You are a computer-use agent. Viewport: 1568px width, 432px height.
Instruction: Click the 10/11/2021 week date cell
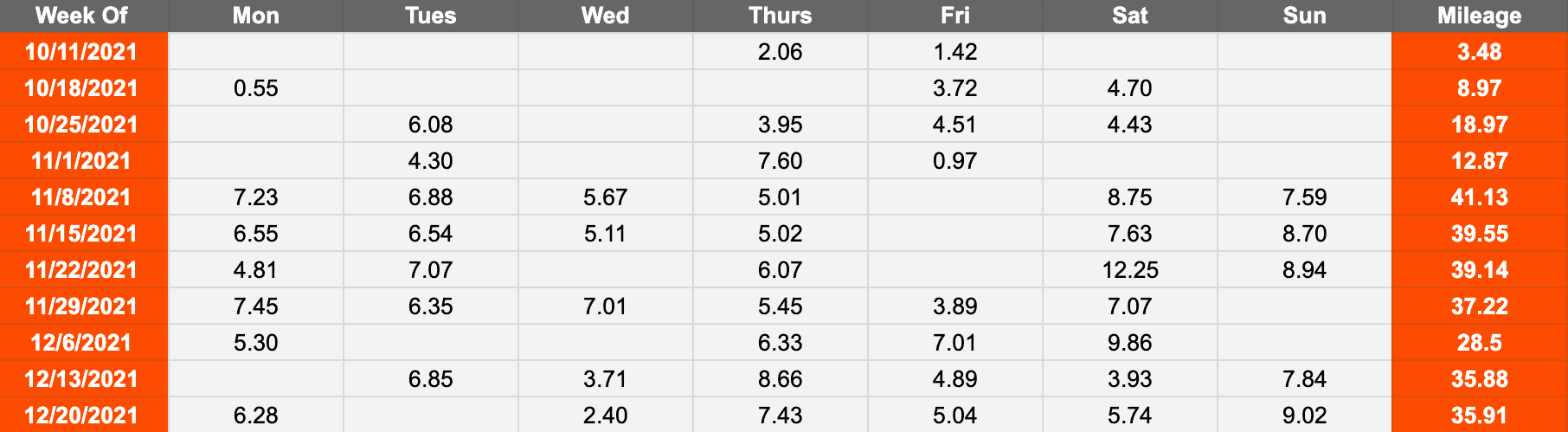(83, 52)
